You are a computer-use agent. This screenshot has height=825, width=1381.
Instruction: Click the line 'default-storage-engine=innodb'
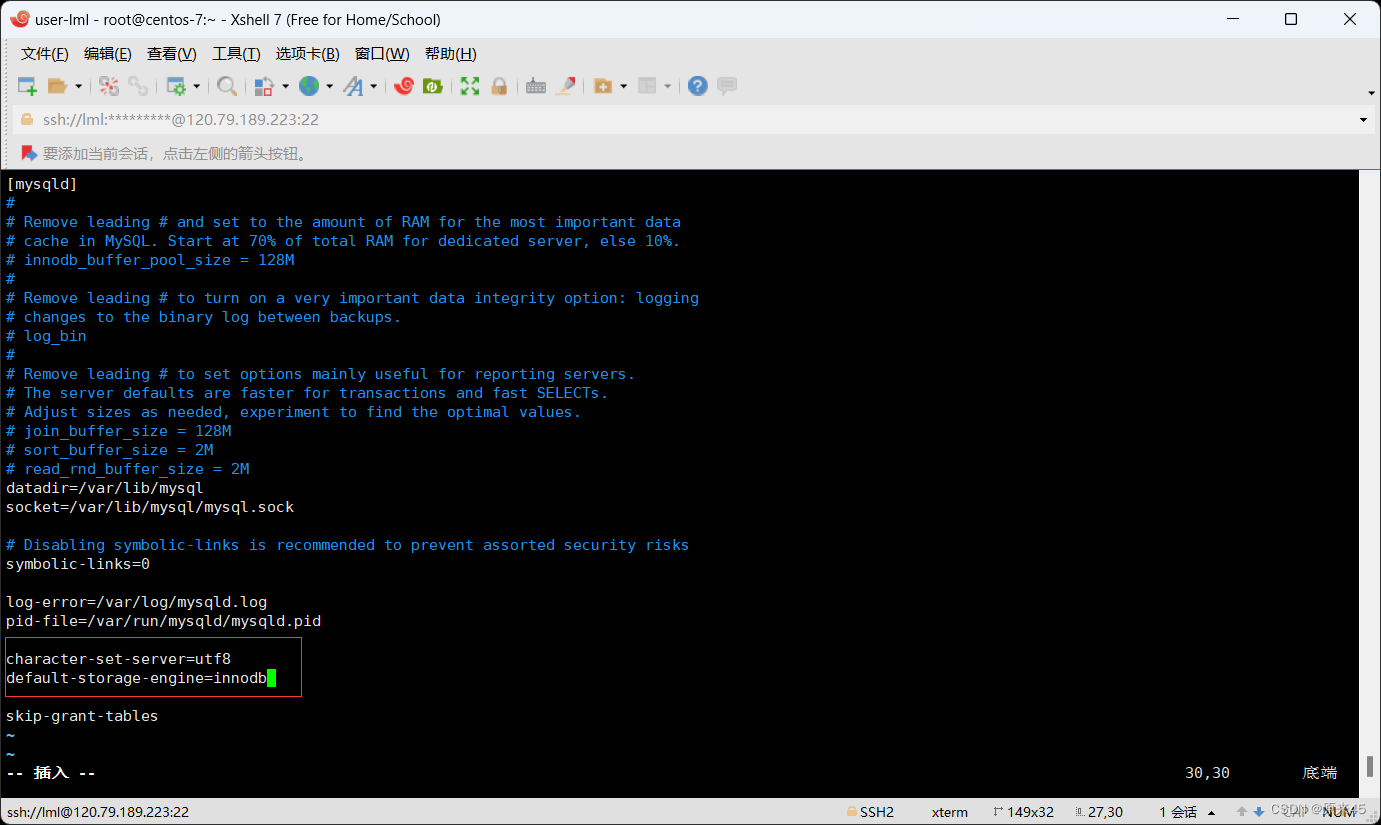point(136,678)
